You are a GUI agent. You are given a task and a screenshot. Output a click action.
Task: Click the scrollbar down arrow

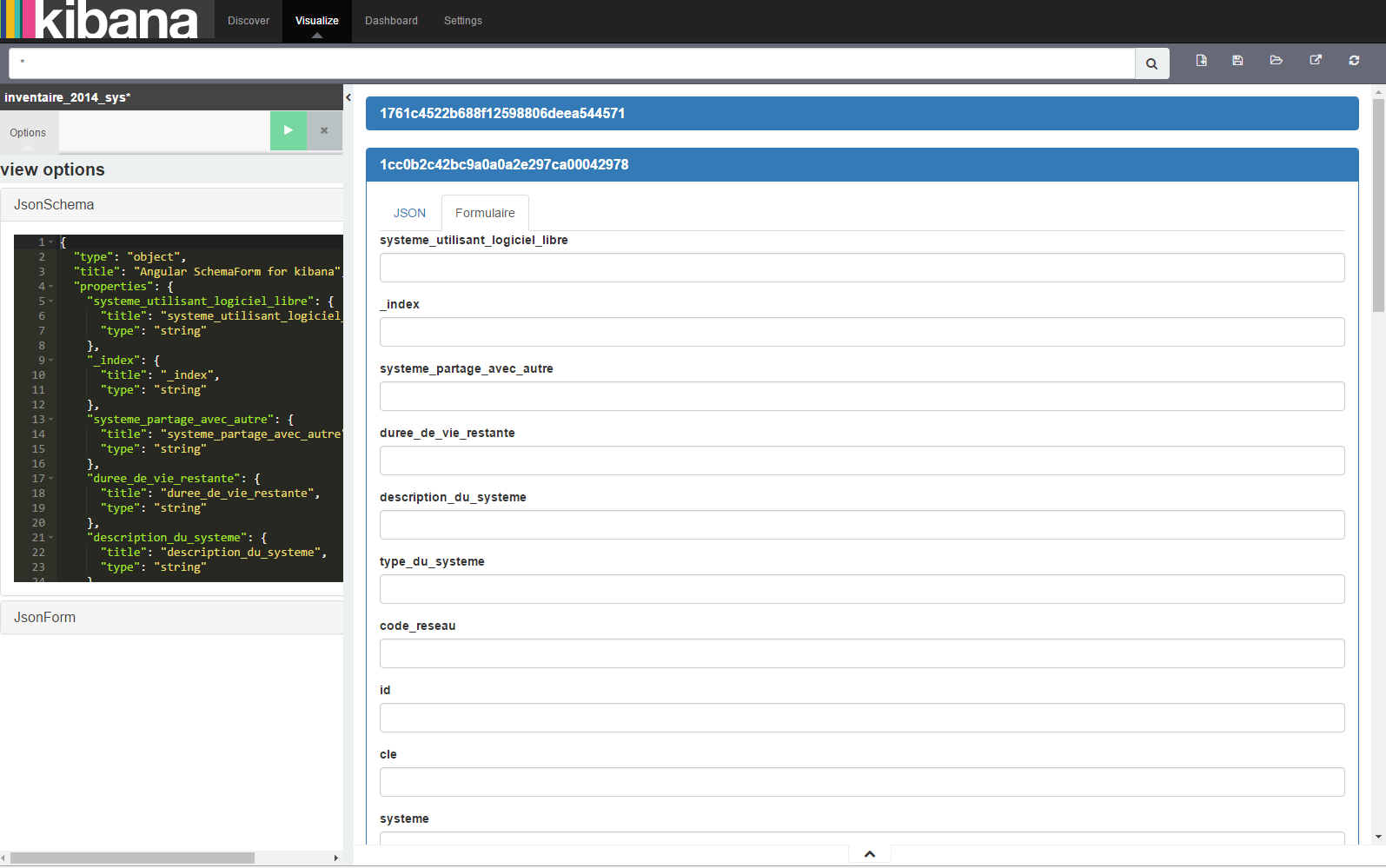click(x=1378, y=837)
